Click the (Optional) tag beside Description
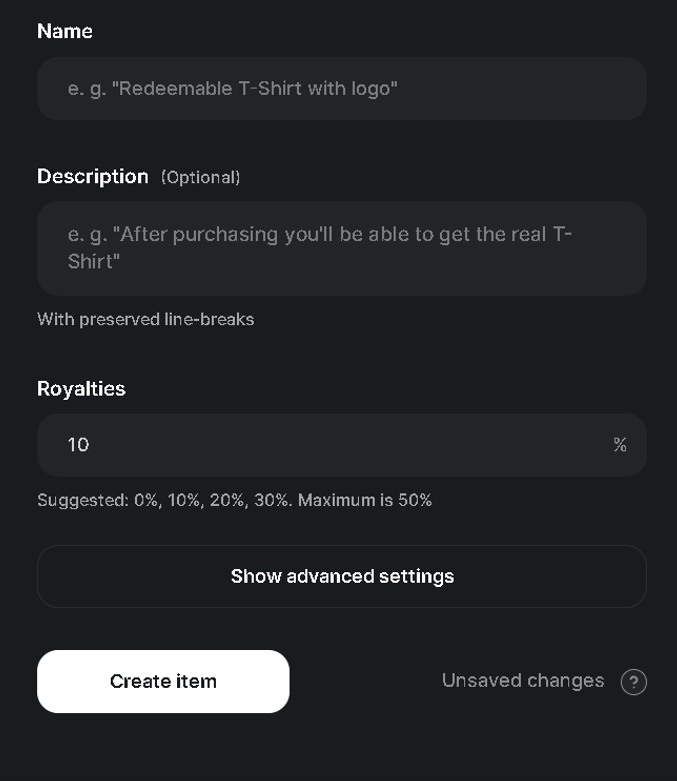The width and height of the screenshot is (677, 781). click(200, 177)
